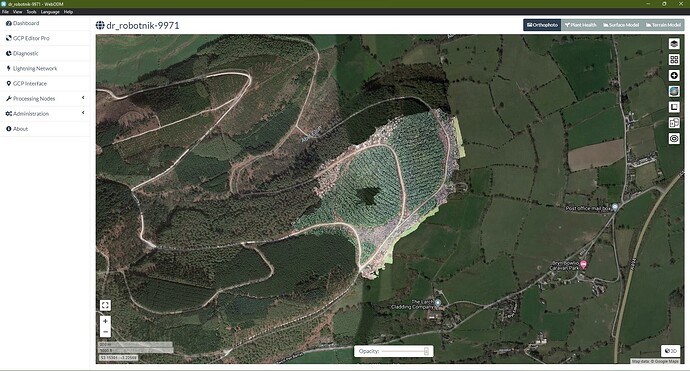
Task: Click the dr_robotnik-9971 task title
Action: click(x=143, y=25)
